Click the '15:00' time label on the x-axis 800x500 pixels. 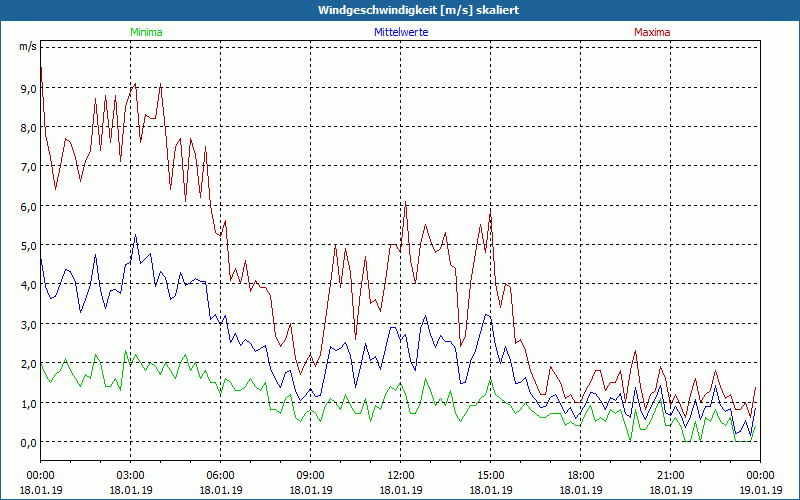click(491, 476)
